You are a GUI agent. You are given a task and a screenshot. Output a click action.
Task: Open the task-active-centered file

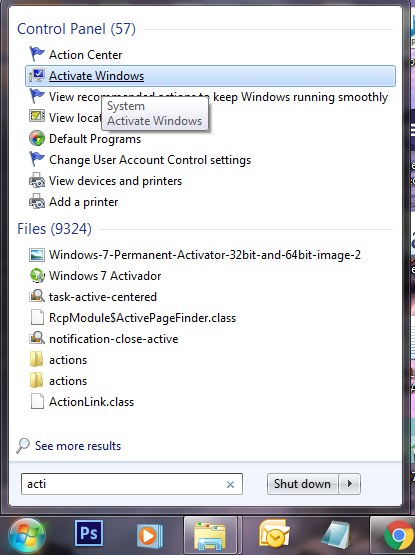point(103,297)
